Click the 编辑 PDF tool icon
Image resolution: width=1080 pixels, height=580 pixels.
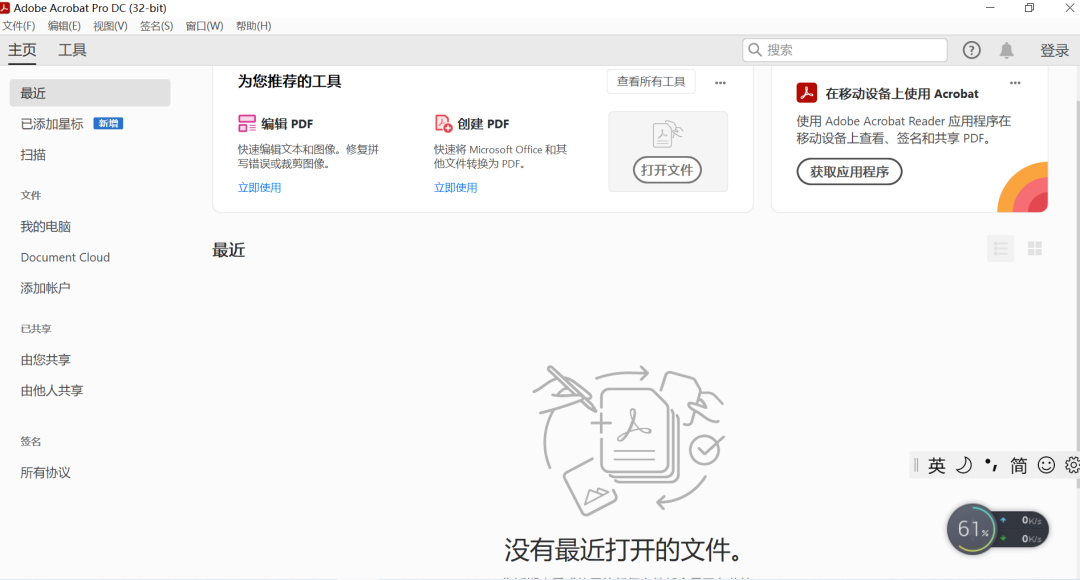point(247,123)
